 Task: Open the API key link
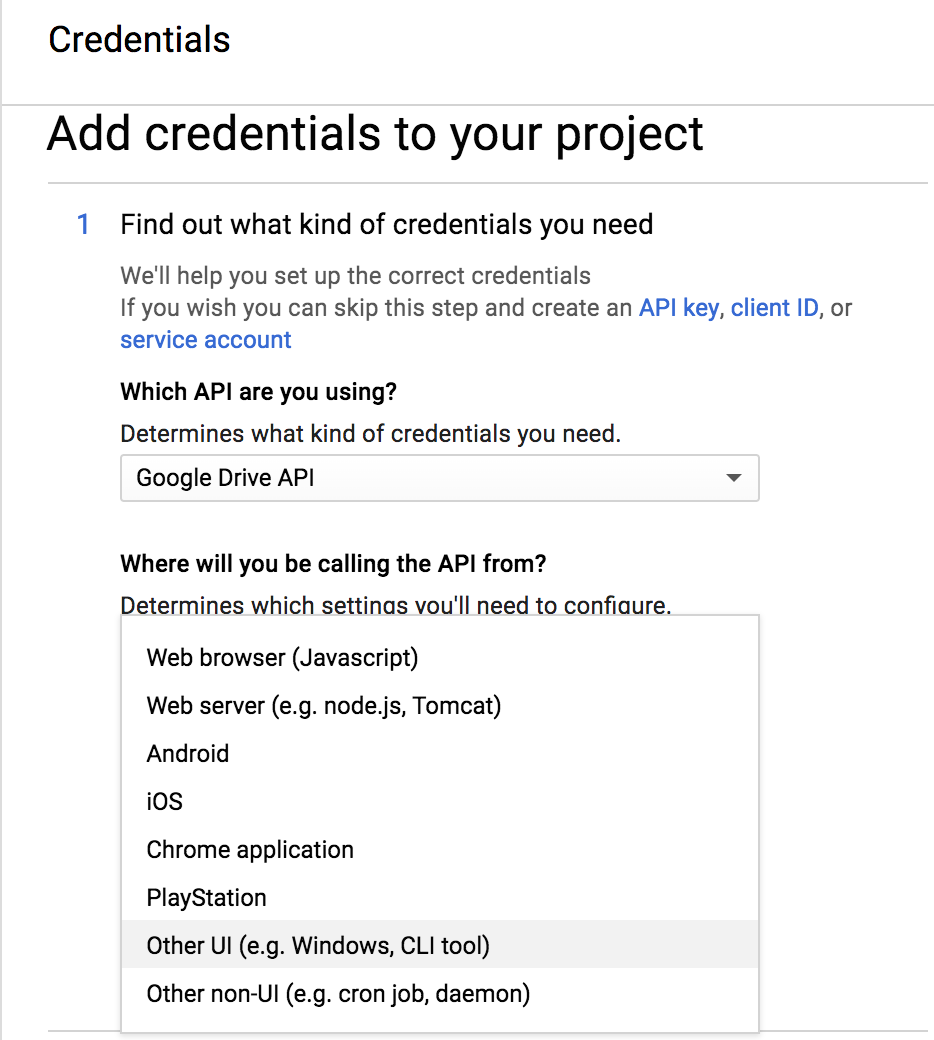679,308
